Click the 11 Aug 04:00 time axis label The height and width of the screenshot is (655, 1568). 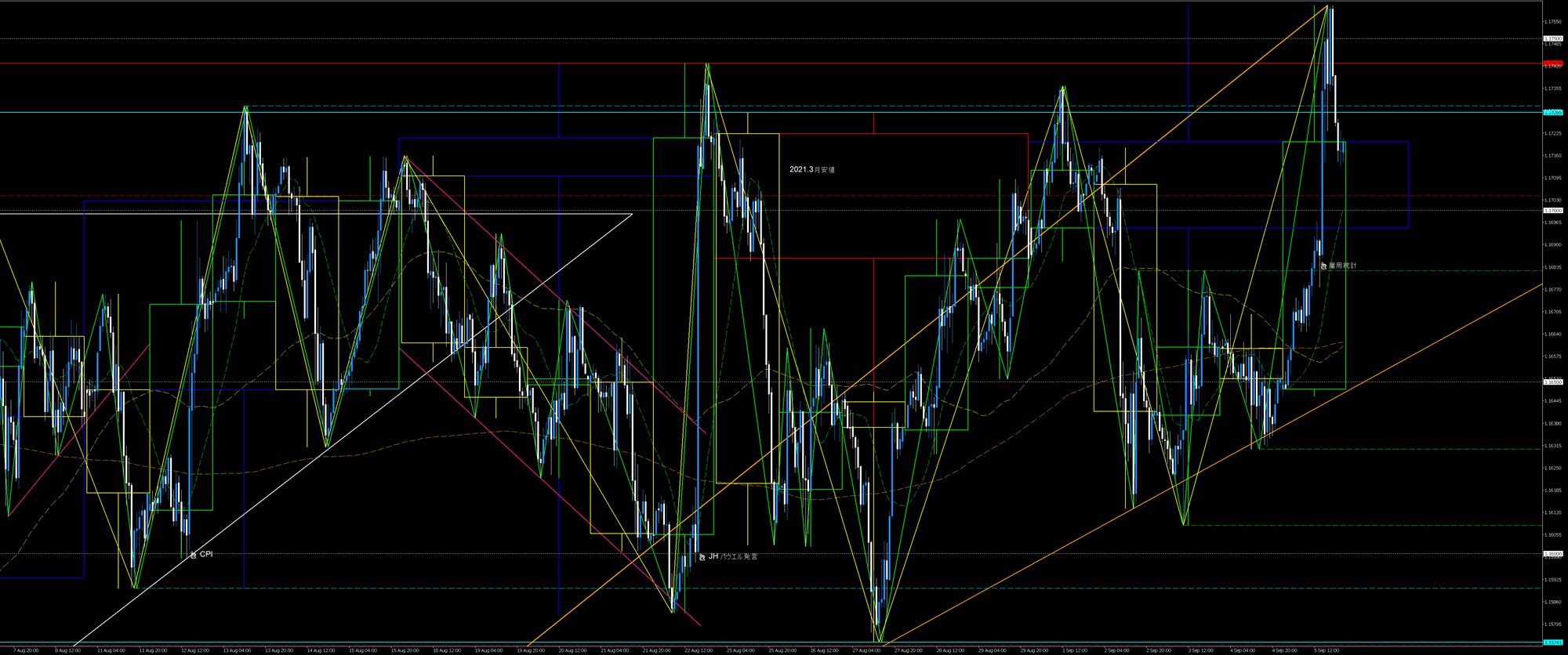[x=111, y=650]
